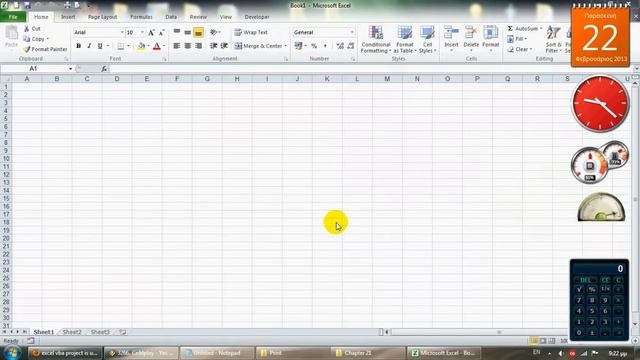Apply the red font color button
The width and height of the screenshot is (640, 360).
[157, 46]
